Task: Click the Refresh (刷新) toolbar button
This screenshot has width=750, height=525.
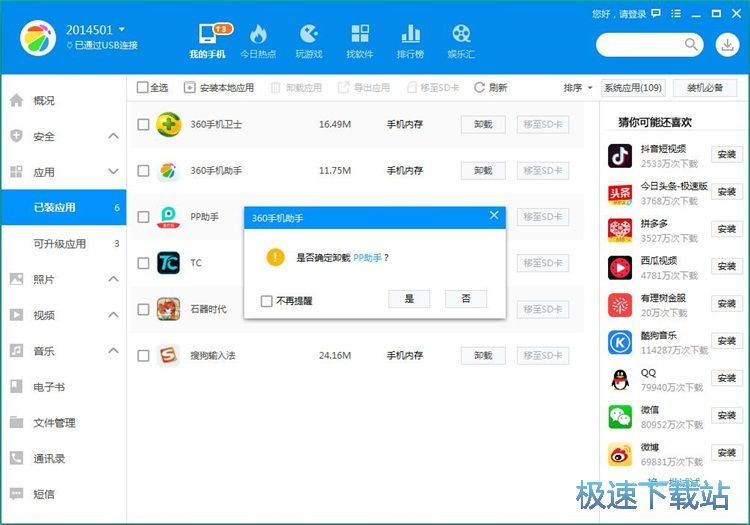Action: click(x=490, y=88)
